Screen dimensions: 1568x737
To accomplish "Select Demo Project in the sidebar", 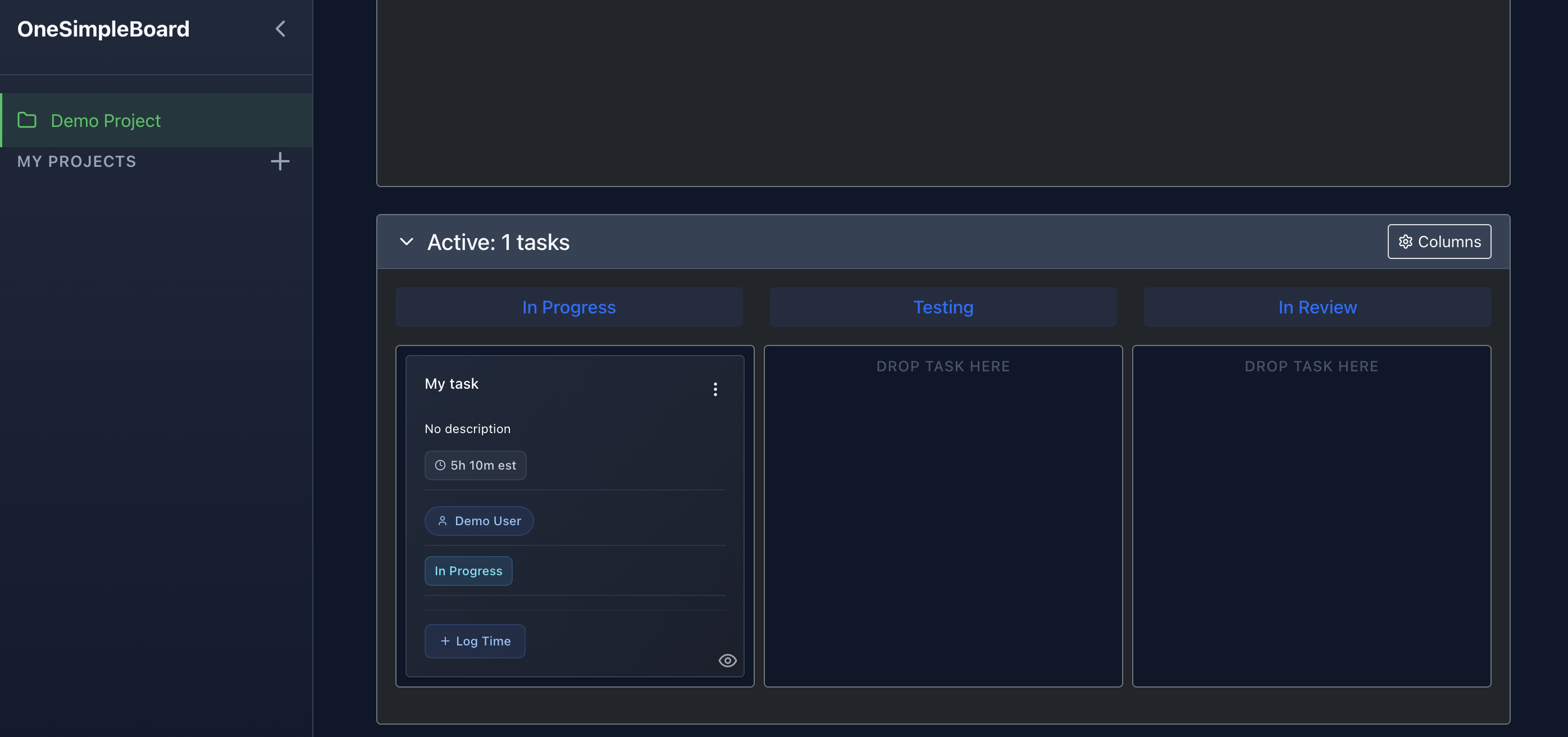I will tap(106, 120).
